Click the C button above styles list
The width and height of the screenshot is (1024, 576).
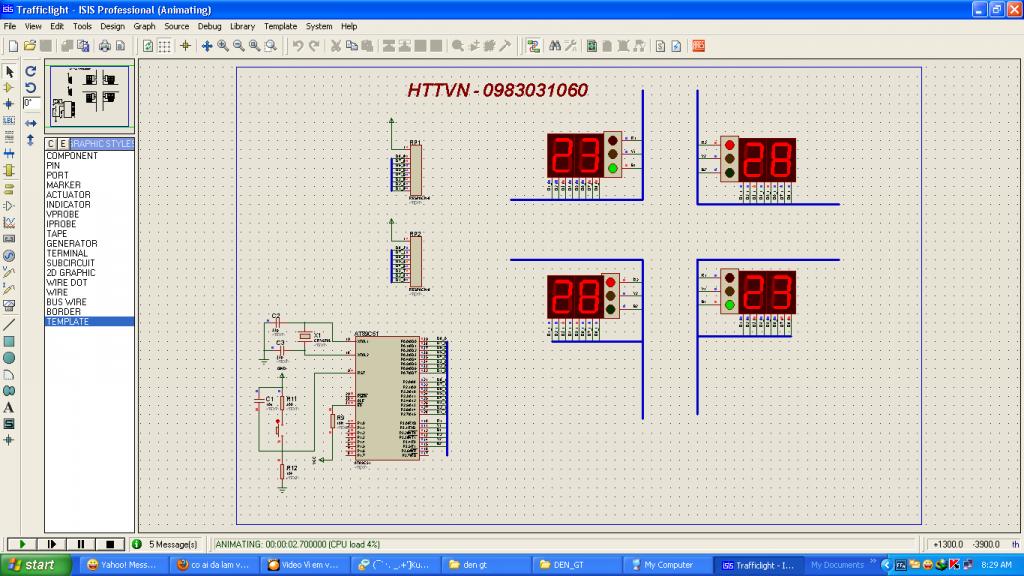[x=51, y=144]
